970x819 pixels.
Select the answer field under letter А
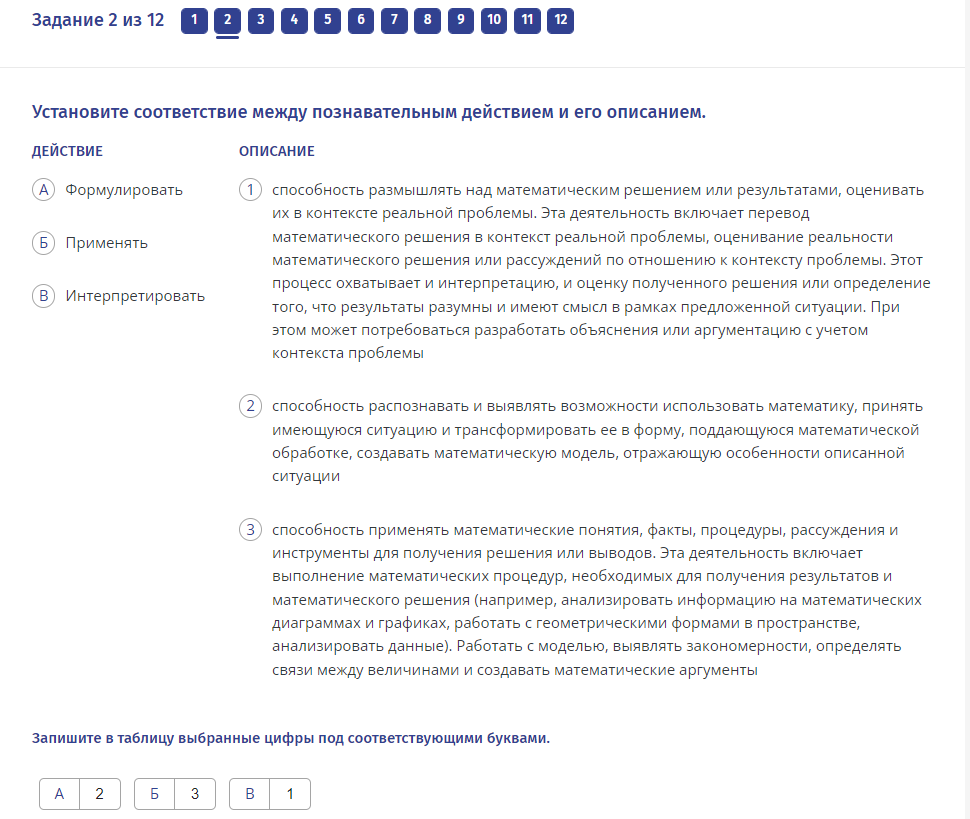(100, 794)
